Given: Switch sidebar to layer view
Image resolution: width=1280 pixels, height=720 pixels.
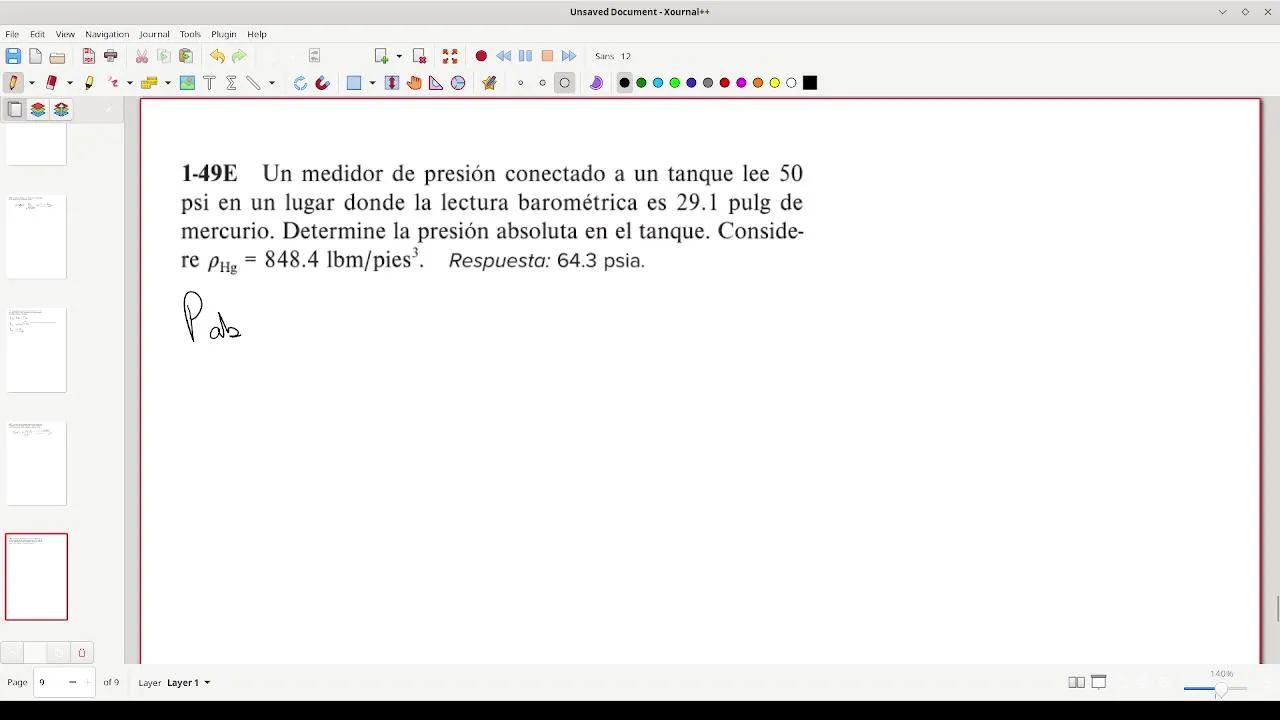Looking at the screenshot, I should point(38,110).
